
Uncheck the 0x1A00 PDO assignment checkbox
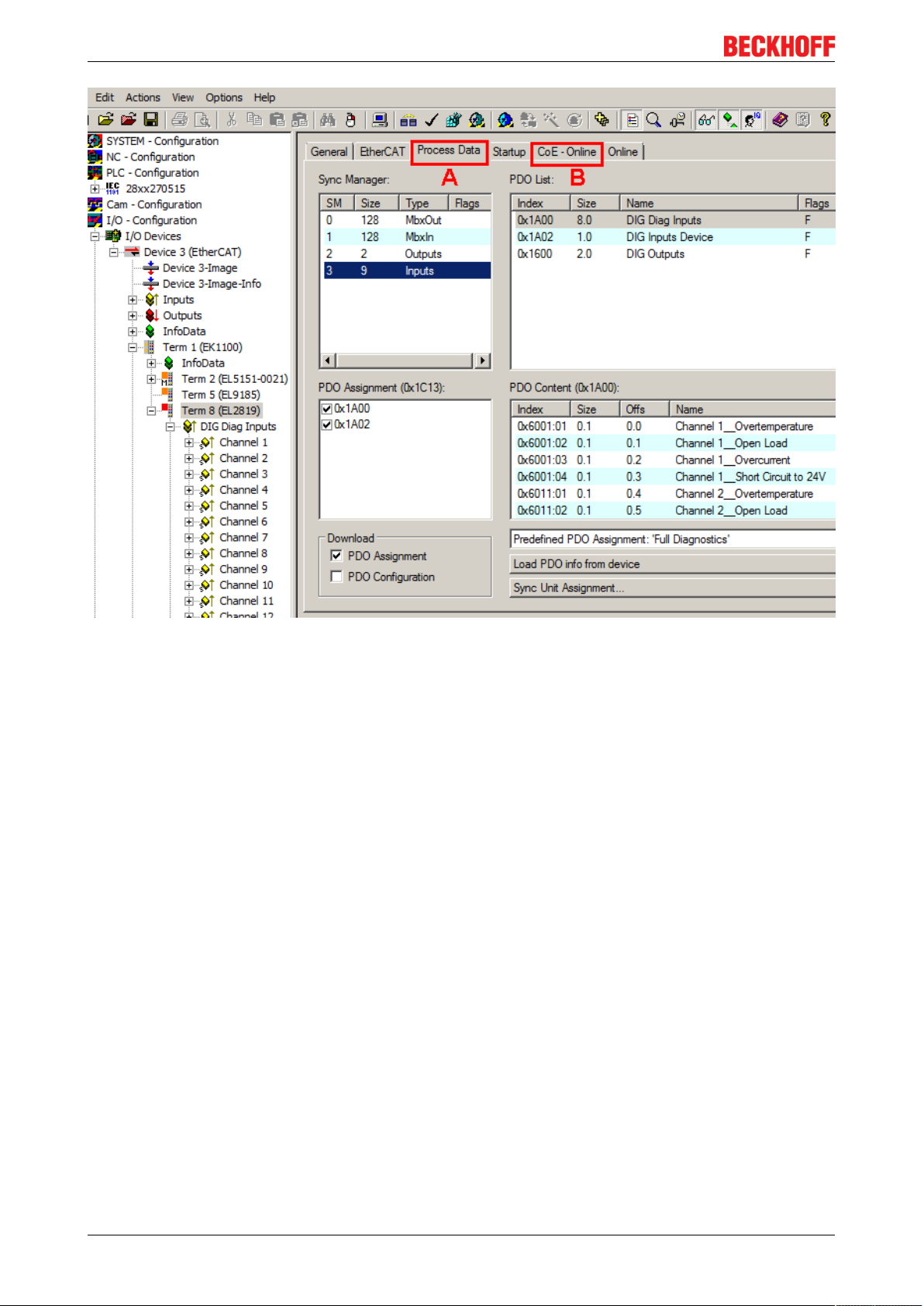click(327, 408)
